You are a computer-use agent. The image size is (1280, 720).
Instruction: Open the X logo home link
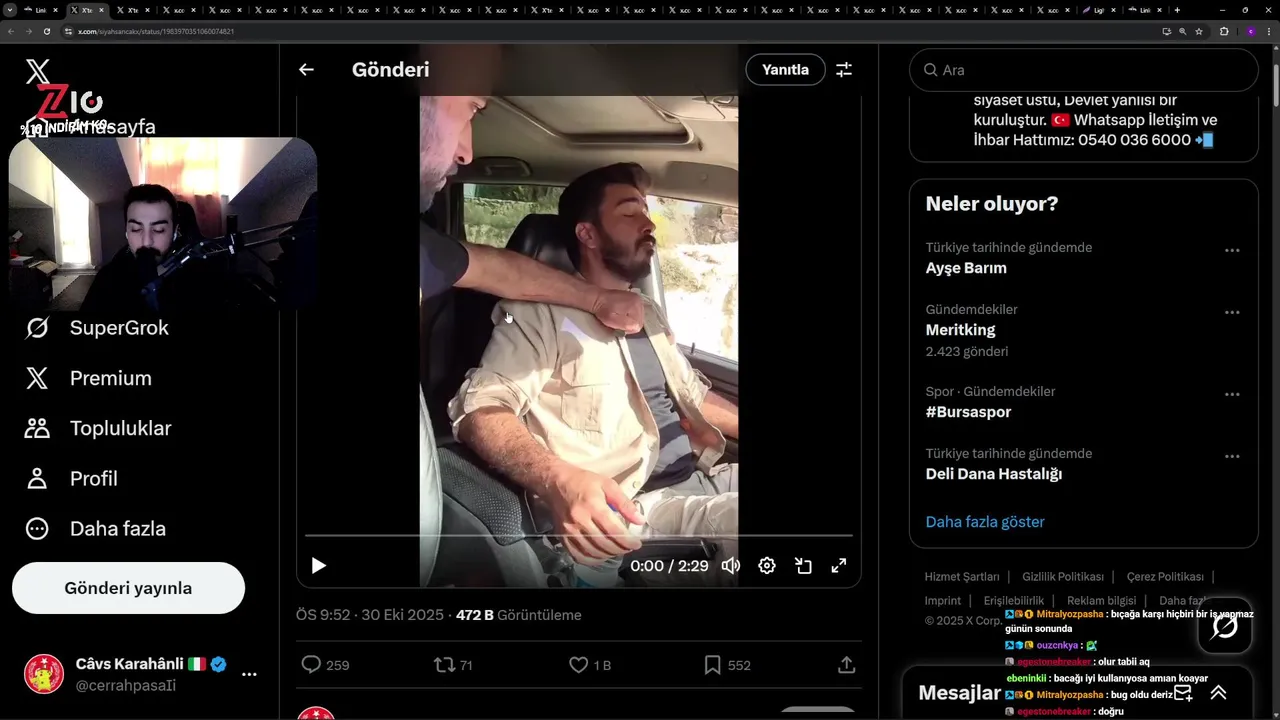tap(37, 72)
